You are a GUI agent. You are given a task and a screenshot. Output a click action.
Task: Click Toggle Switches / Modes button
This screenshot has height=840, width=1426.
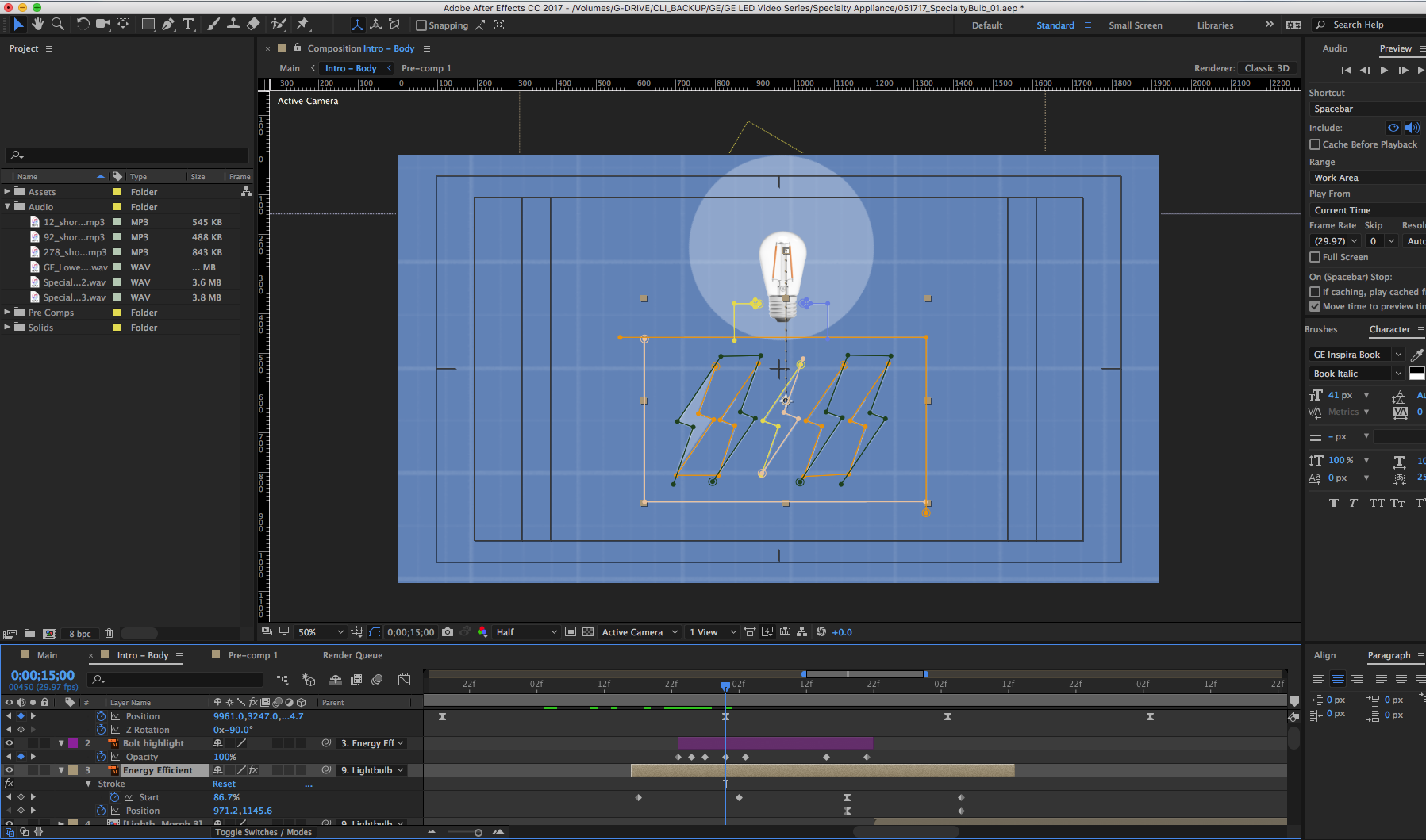tap(263, 832)
